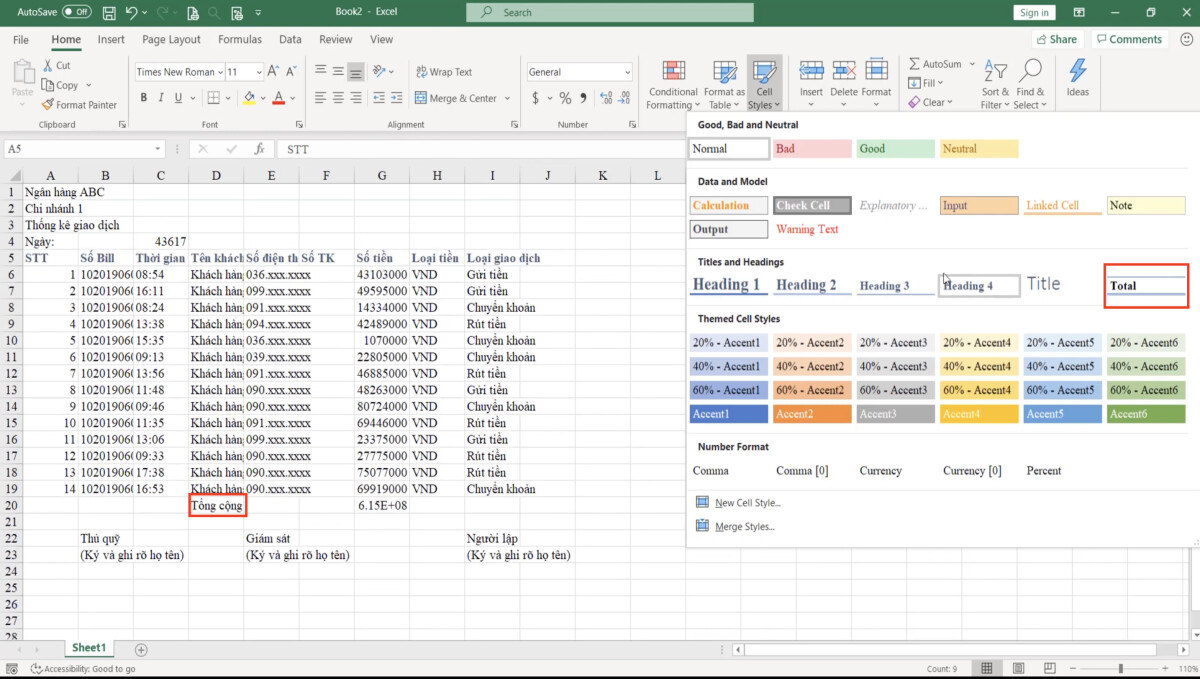Image resolution: width=1200 pixels, height=679 pixels.
Task: Add a new sheet with plus icon
Action: click(141, 650)
